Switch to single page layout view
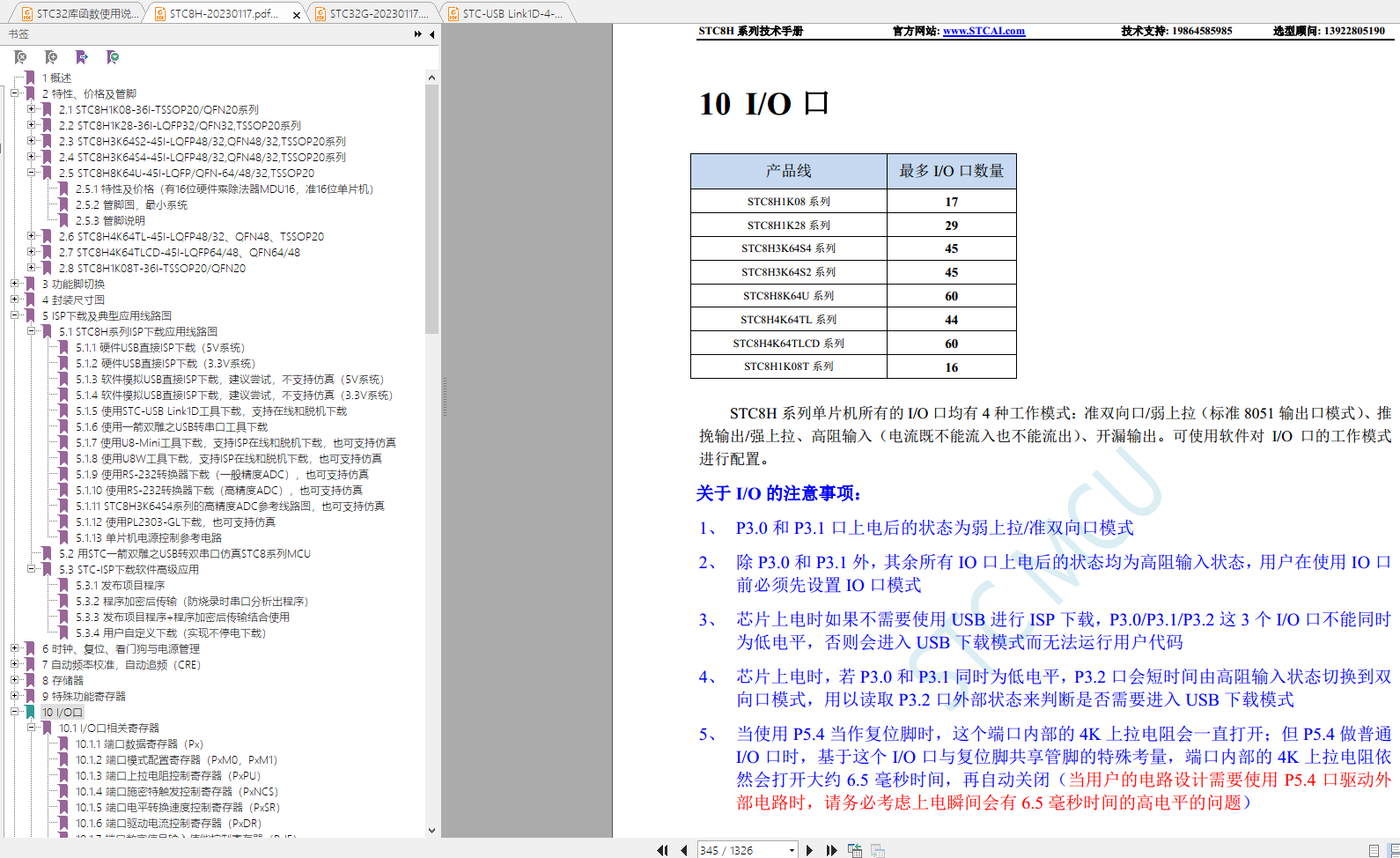 [1374, 850]
